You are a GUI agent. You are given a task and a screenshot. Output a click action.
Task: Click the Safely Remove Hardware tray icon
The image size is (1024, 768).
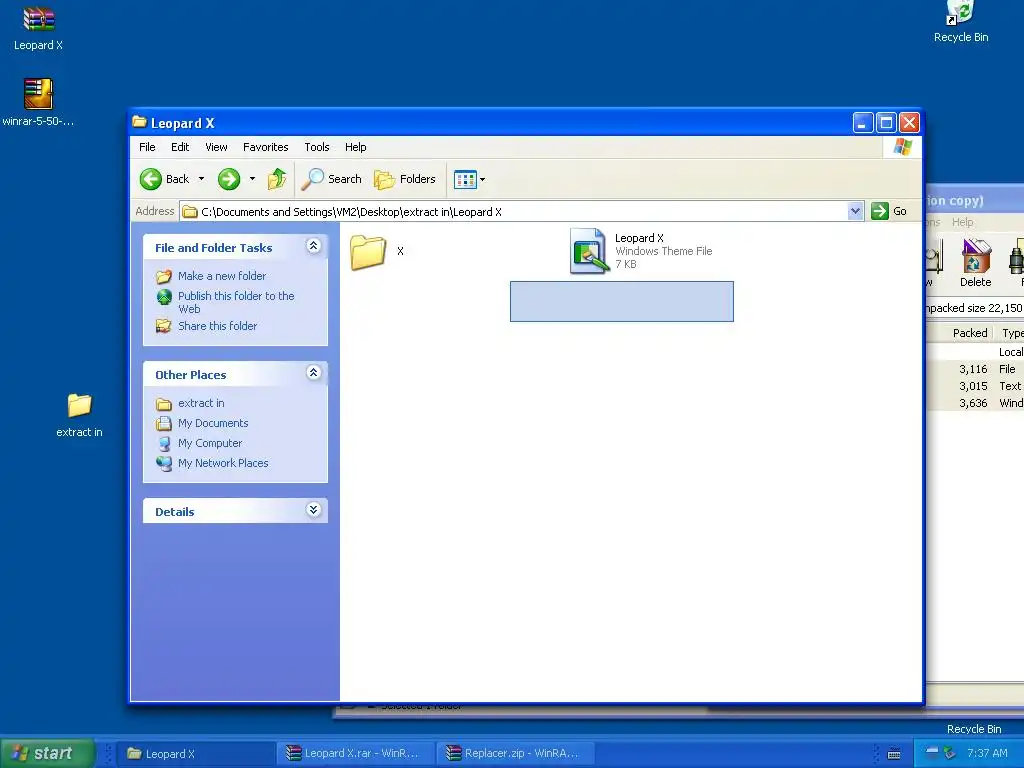[950, 753]
